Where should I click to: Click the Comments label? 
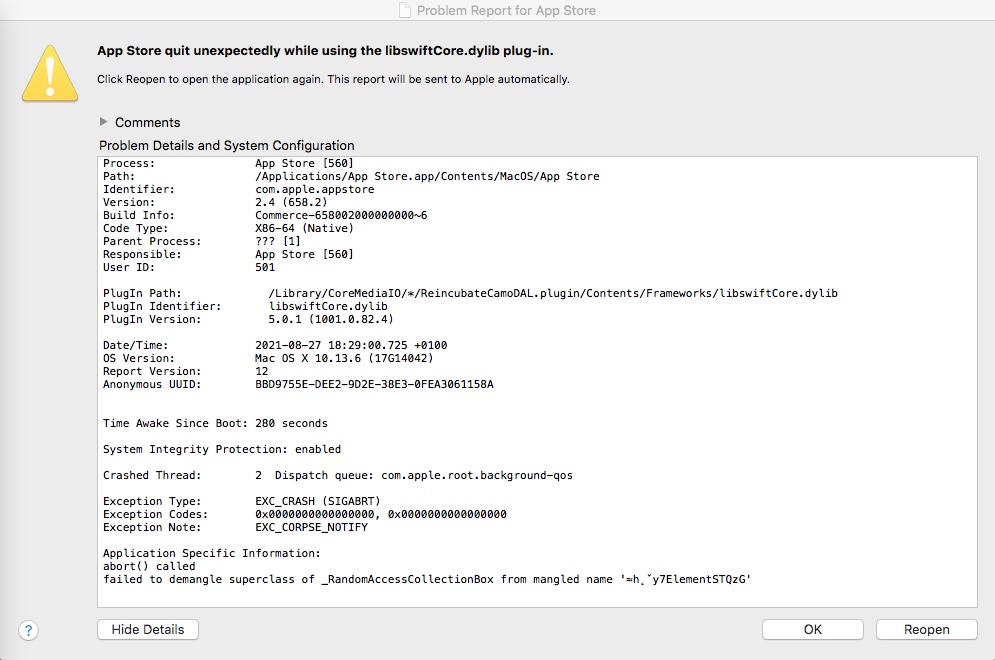pos(147,122)
